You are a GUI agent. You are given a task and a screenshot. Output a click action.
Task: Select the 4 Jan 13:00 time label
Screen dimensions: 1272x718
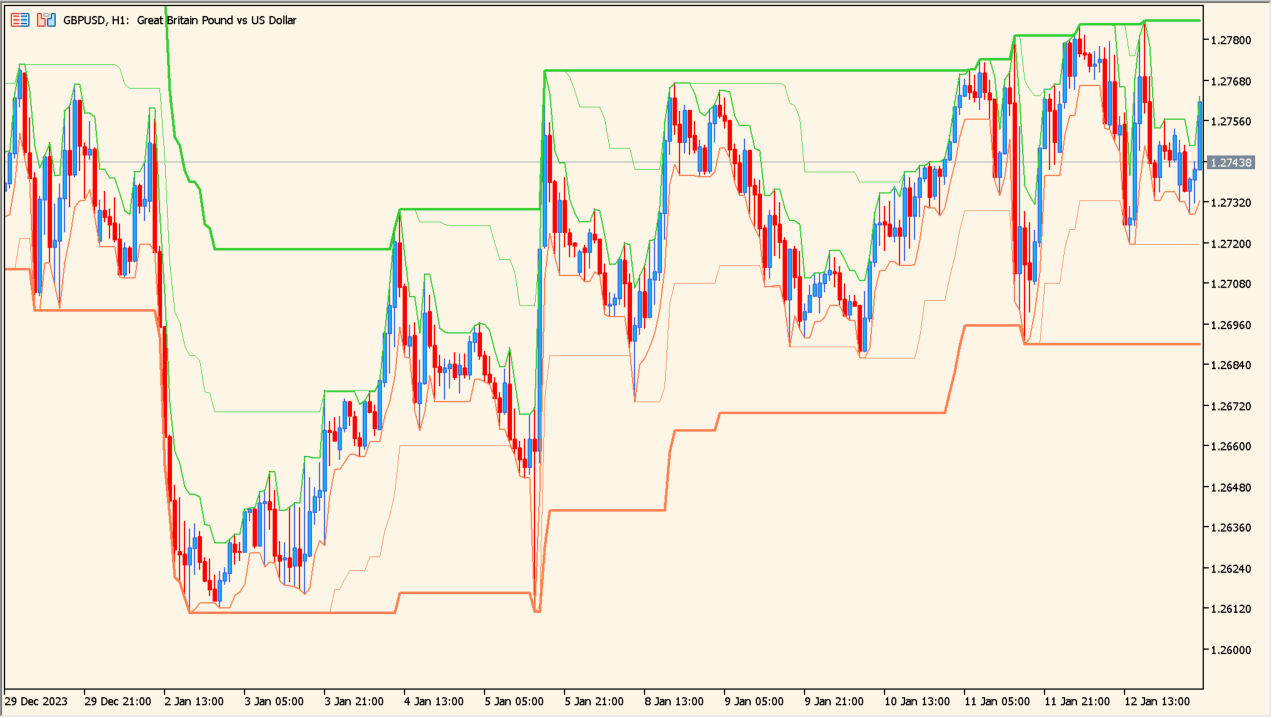434,700
